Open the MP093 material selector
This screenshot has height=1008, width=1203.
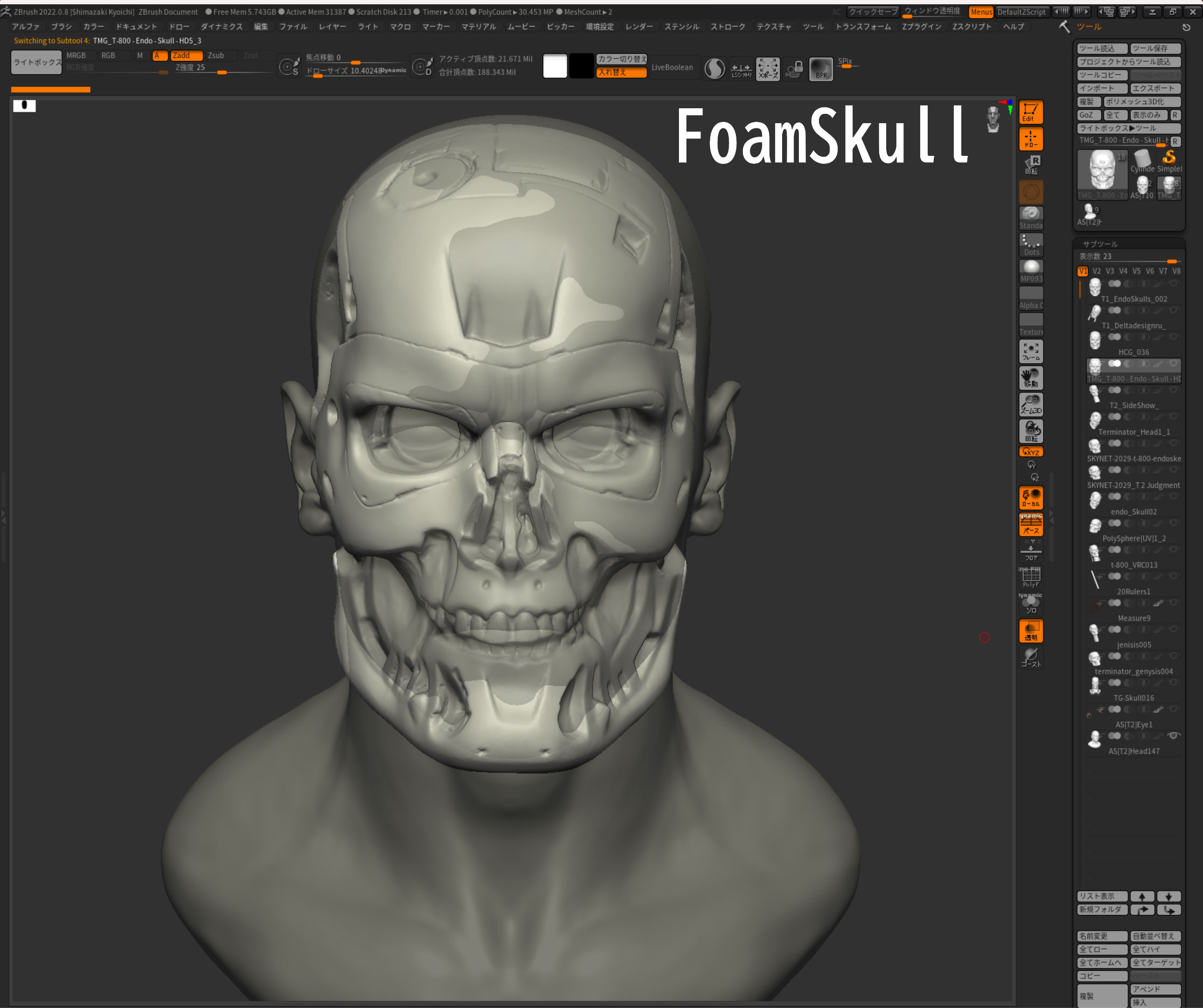pos(1030,272)
